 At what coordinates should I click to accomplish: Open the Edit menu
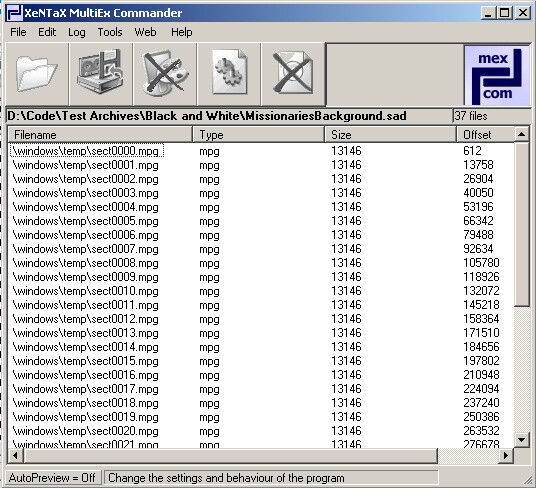pos(47,32)
